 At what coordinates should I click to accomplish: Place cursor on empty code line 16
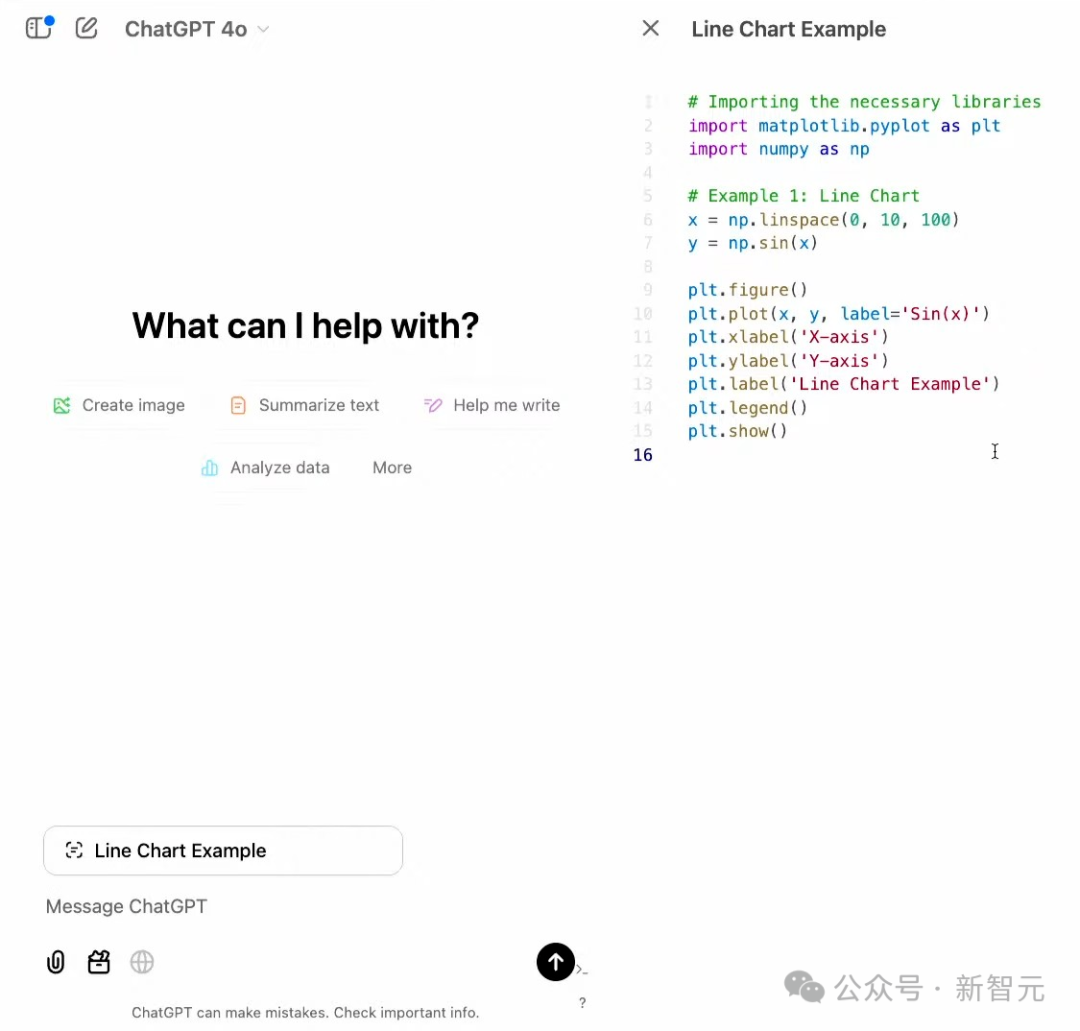pyautogui.click(x=800, y=455)
